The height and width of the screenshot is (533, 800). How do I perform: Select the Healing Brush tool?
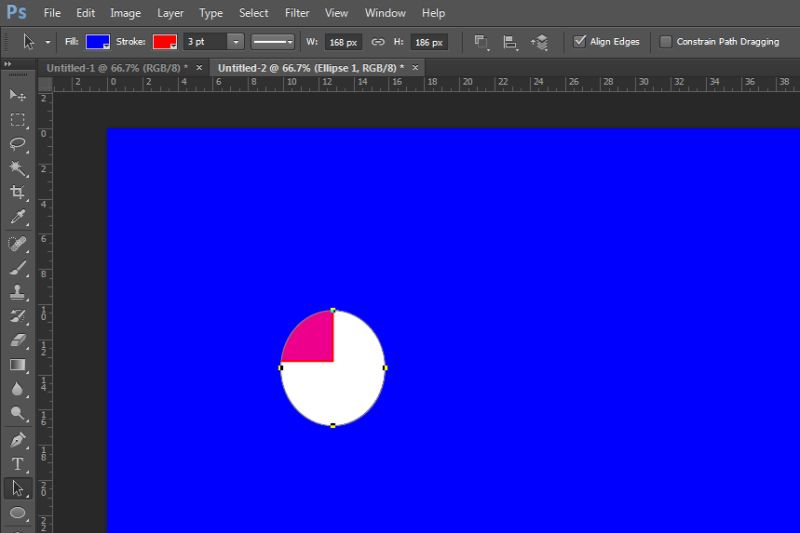point(17,243)
